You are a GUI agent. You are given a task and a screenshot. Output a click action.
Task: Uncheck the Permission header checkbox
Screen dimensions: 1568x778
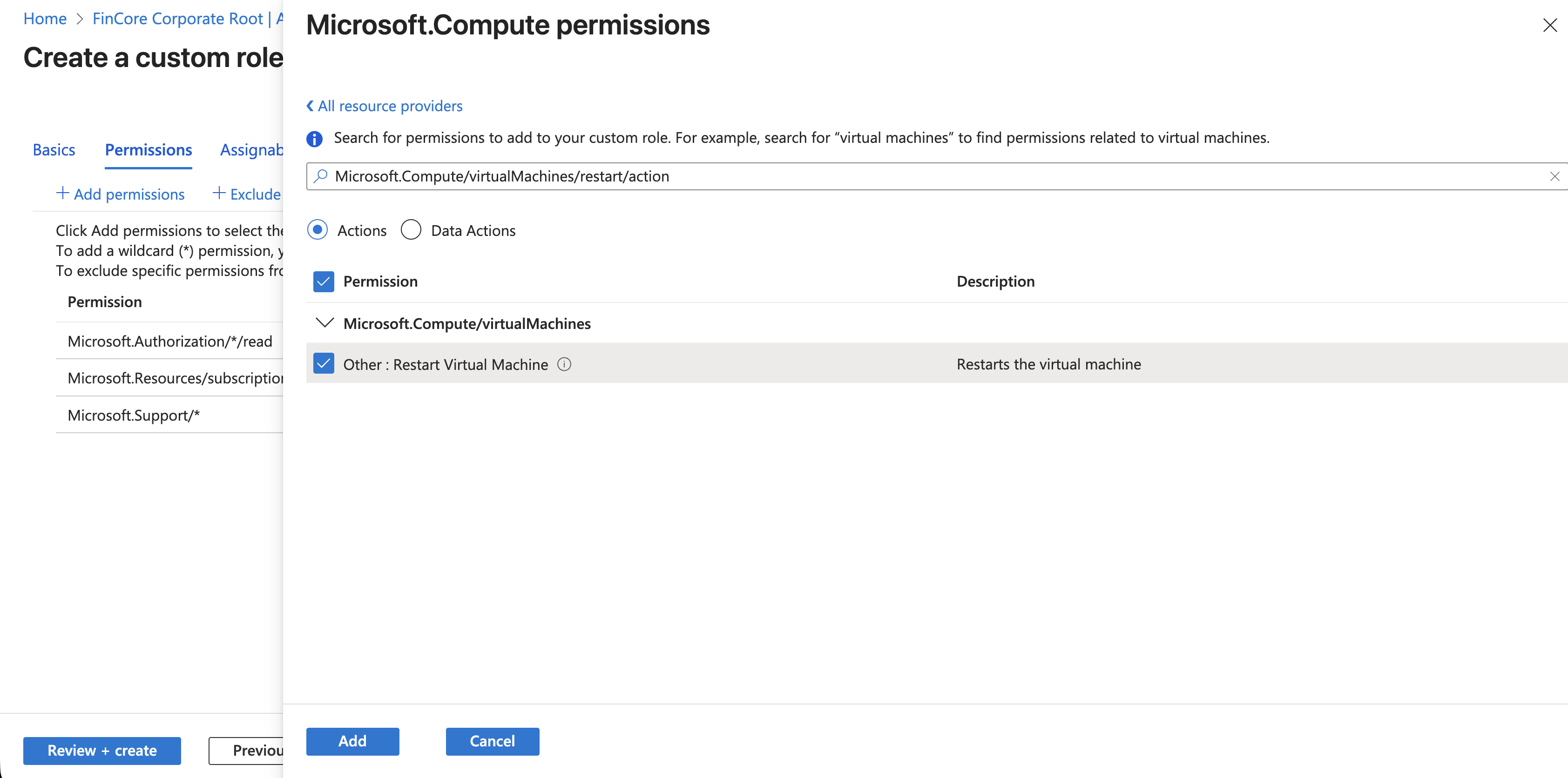click(x=323, y=281)
